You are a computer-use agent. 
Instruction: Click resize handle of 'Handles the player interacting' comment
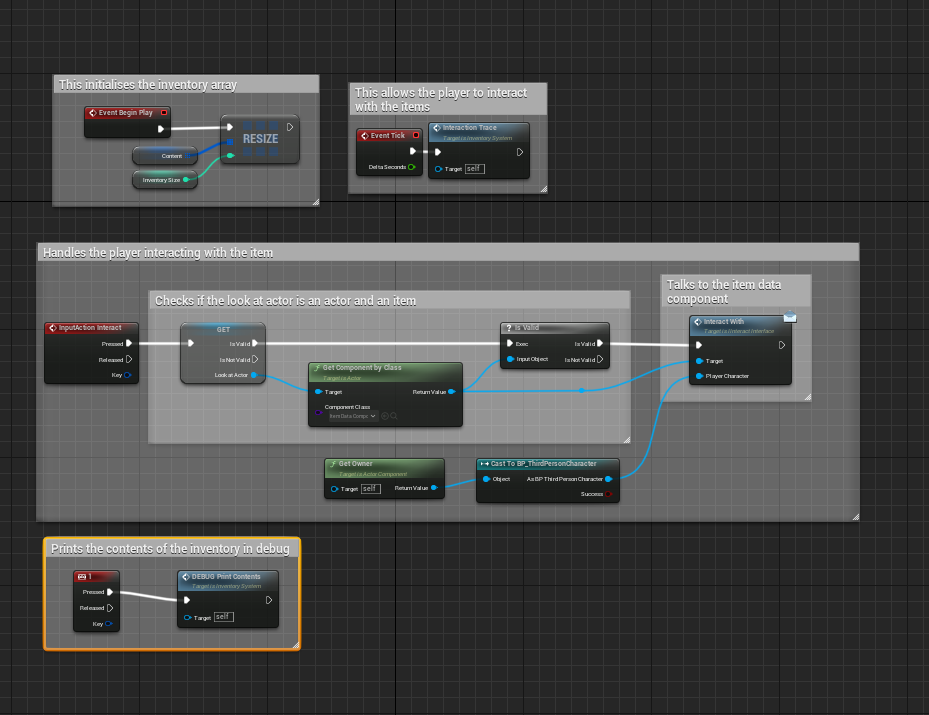(854, 516)
